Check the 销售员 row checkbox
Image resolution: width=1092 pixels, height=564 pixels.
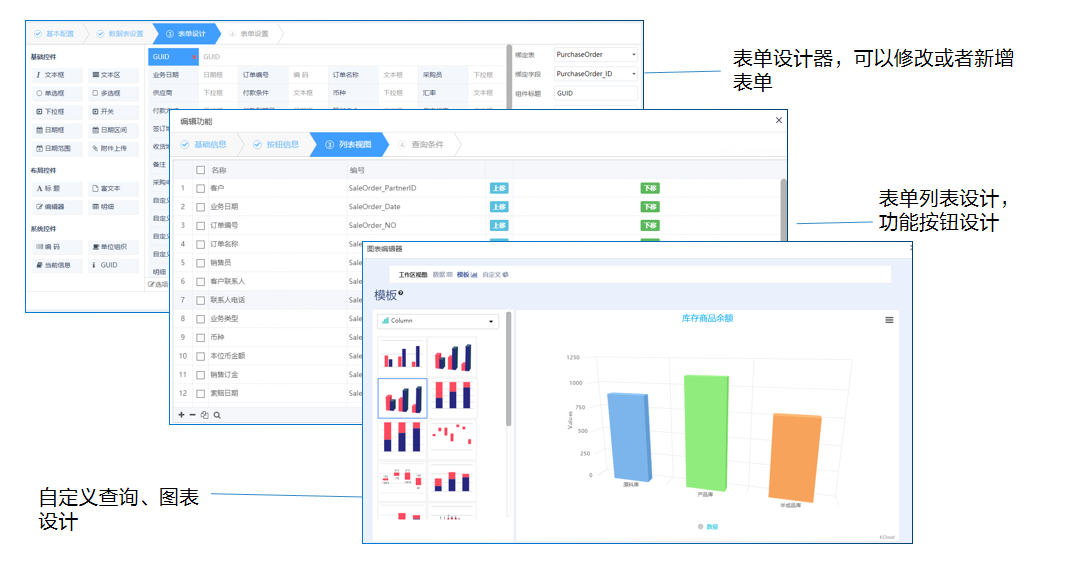[201, 263]
